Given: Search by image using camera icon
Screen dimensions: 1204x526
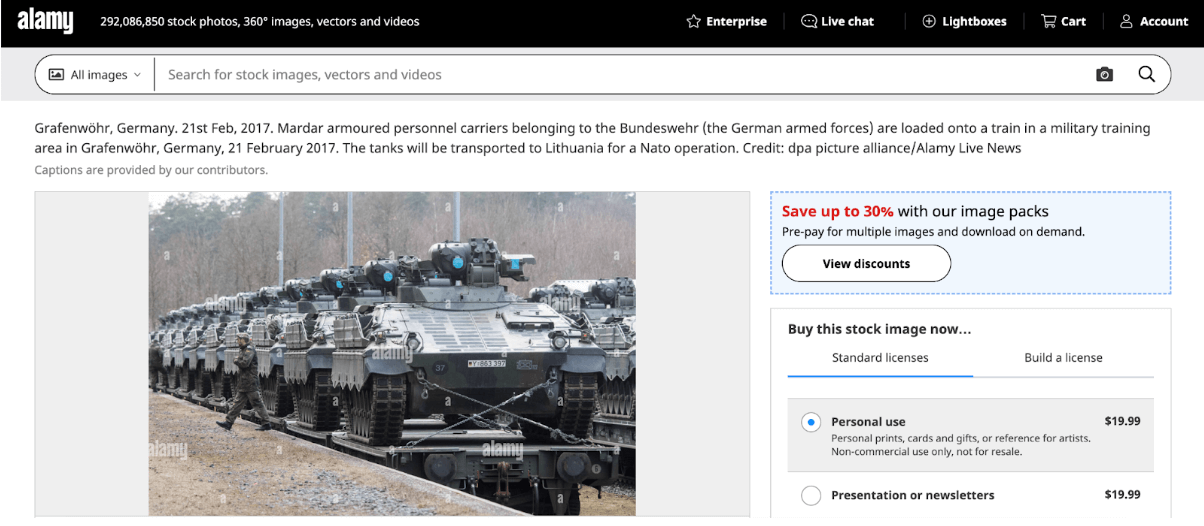Looking at the screenshot, I should [x=1104, y=74].
